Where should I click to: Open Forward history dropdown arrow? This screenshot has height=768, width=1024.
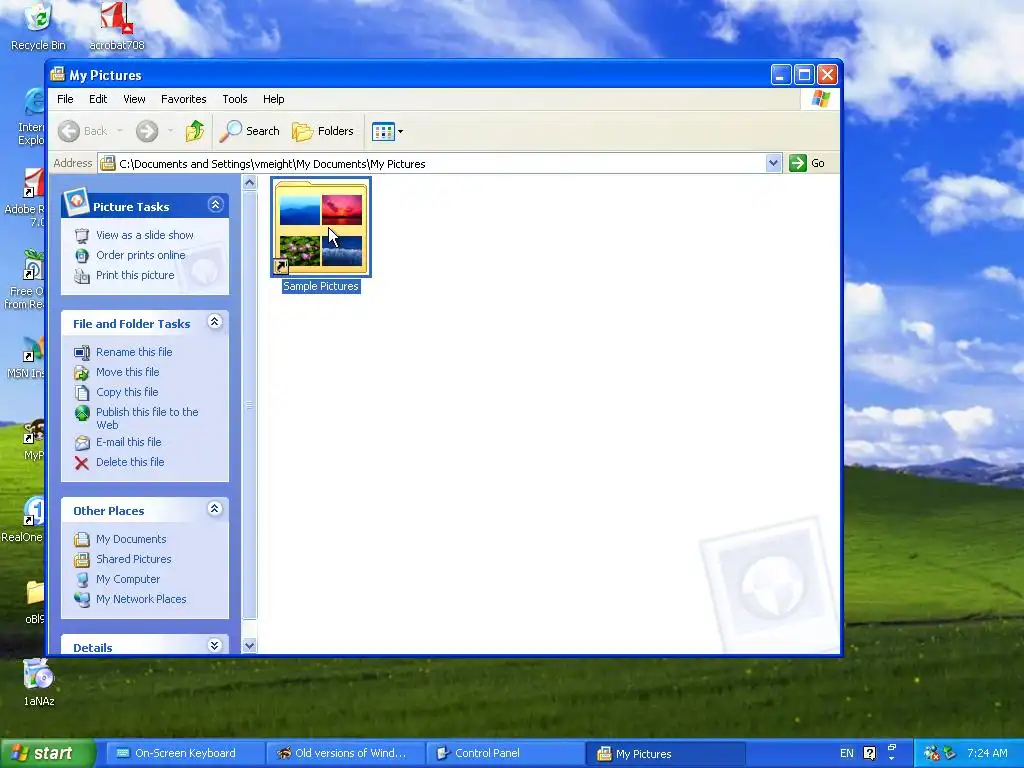click(170, 131)
